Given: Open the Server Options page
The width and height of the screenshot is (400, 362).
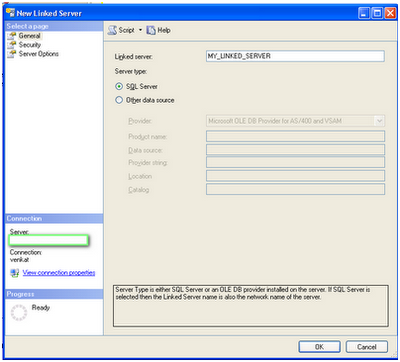Looking at the screenshot, I should [38, 54].
